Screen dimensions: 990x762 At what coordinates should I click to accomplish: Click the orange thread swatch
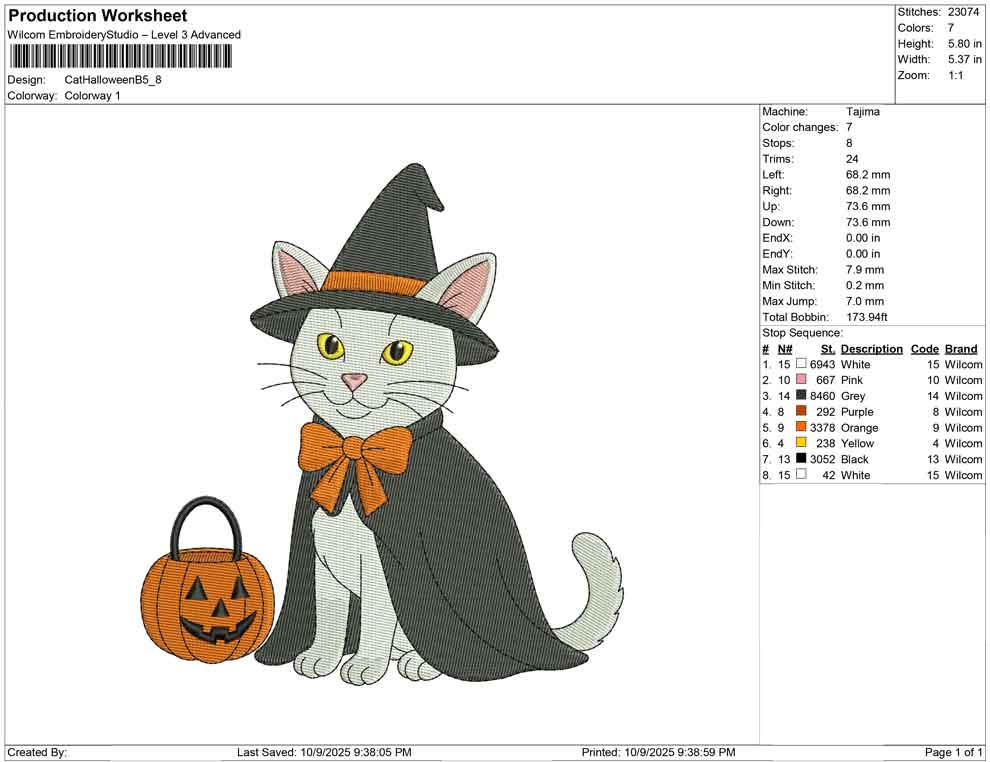(x=801, y=427)
